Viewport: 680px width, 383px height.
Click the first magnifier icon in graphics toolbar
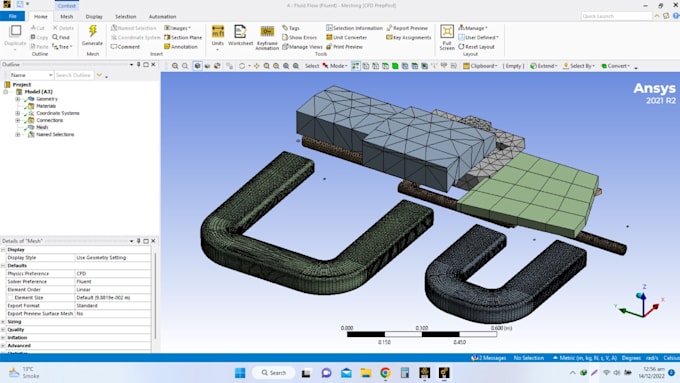(175, 66)
